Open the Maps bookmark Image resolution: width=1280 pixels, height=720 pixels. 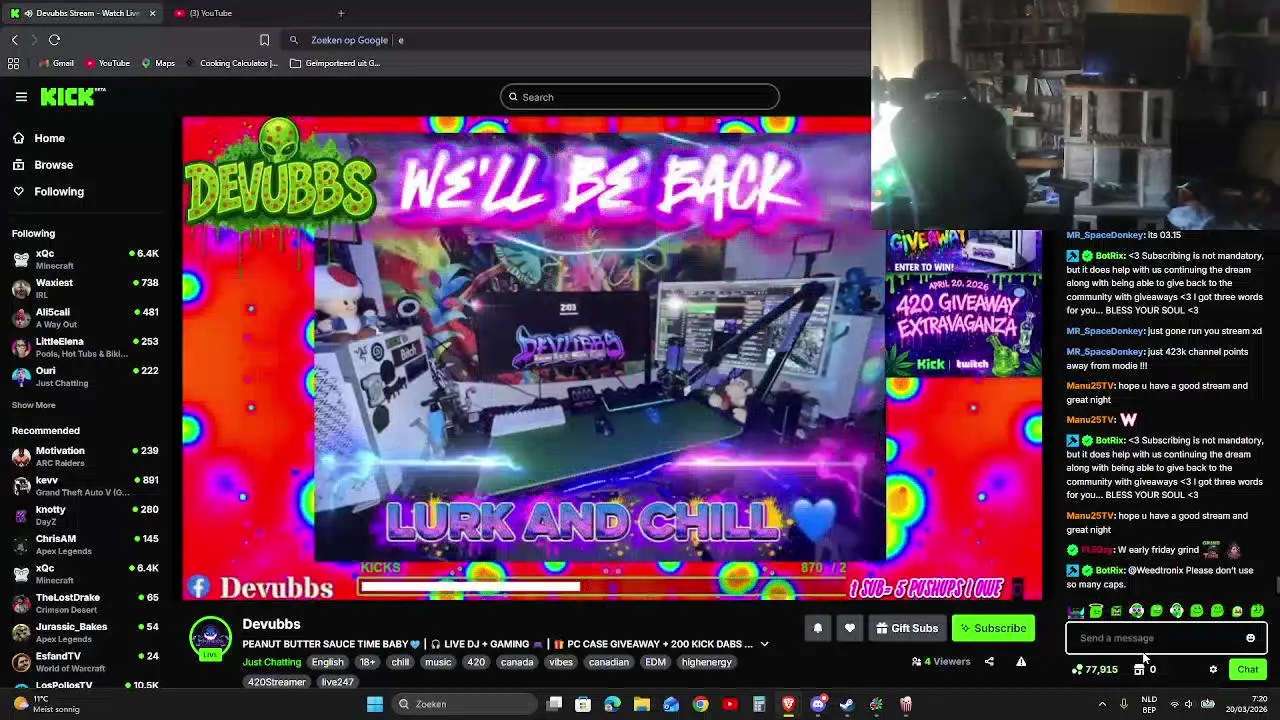click(x=158, y=63)
